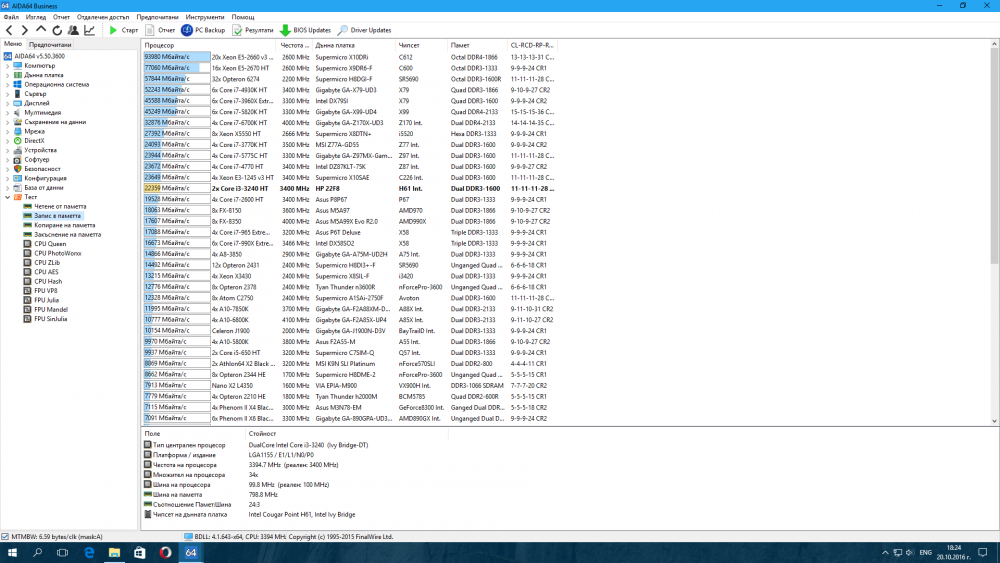Click the Тип централен процесор field

pyautogui.click(x=189, y=445)
